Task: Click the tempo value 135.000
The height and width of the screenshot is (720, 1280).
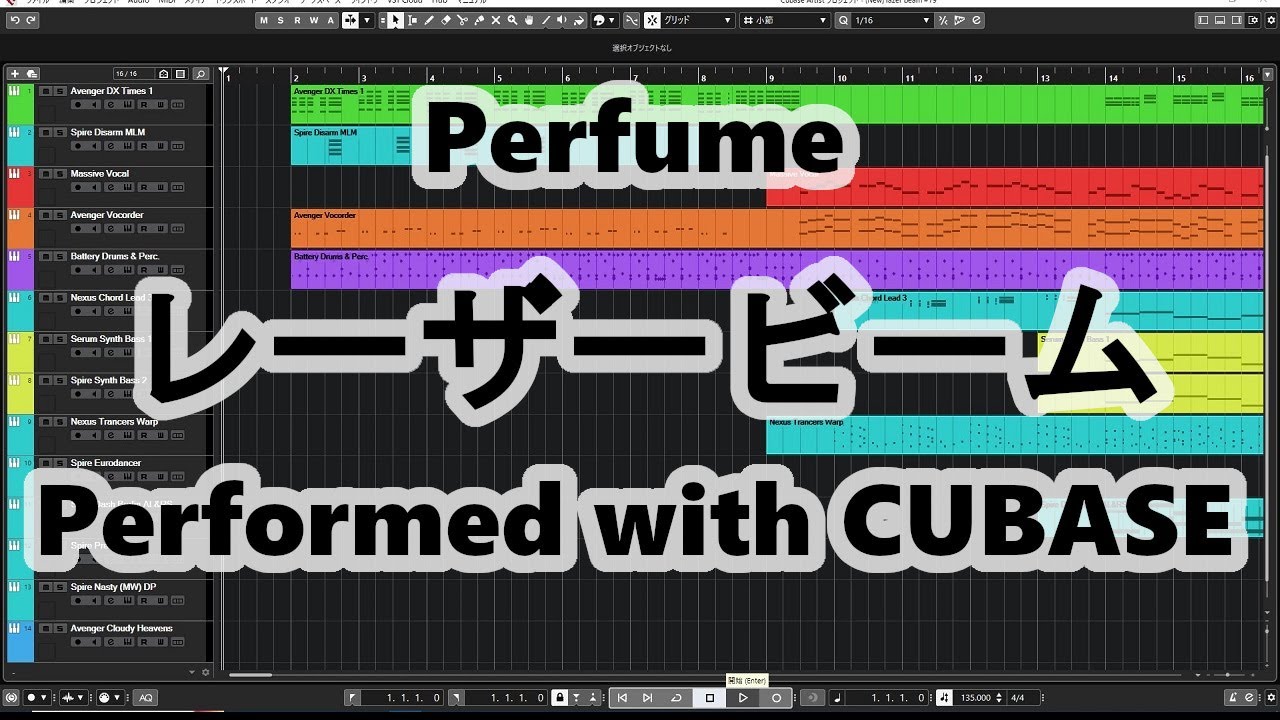Action: pyautogui.click(x=976, y=698)
